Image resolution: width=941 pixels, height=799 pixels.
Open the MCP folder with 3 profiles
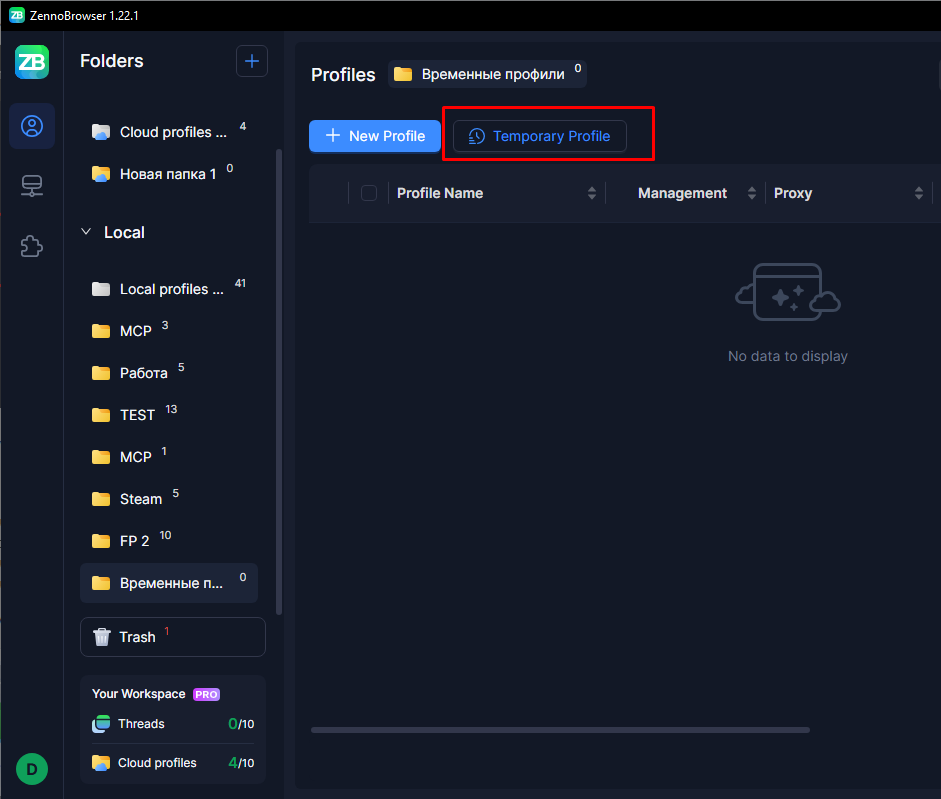click(169, 331)
